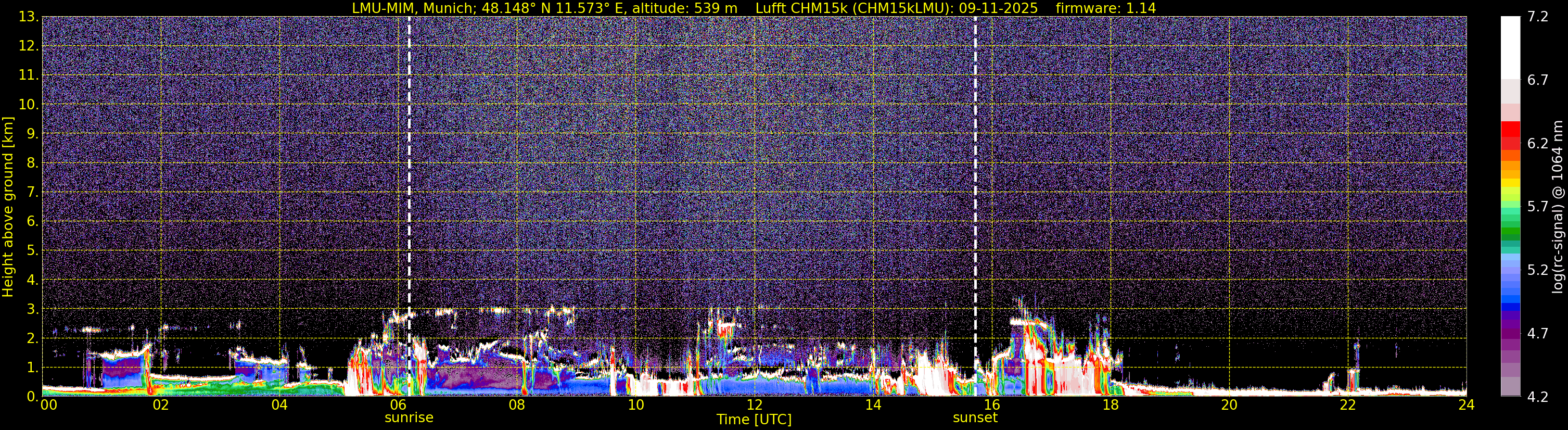Click the height axis tick "11."
This screenshot has height=430, width=1568.
[x=29, y=75]
